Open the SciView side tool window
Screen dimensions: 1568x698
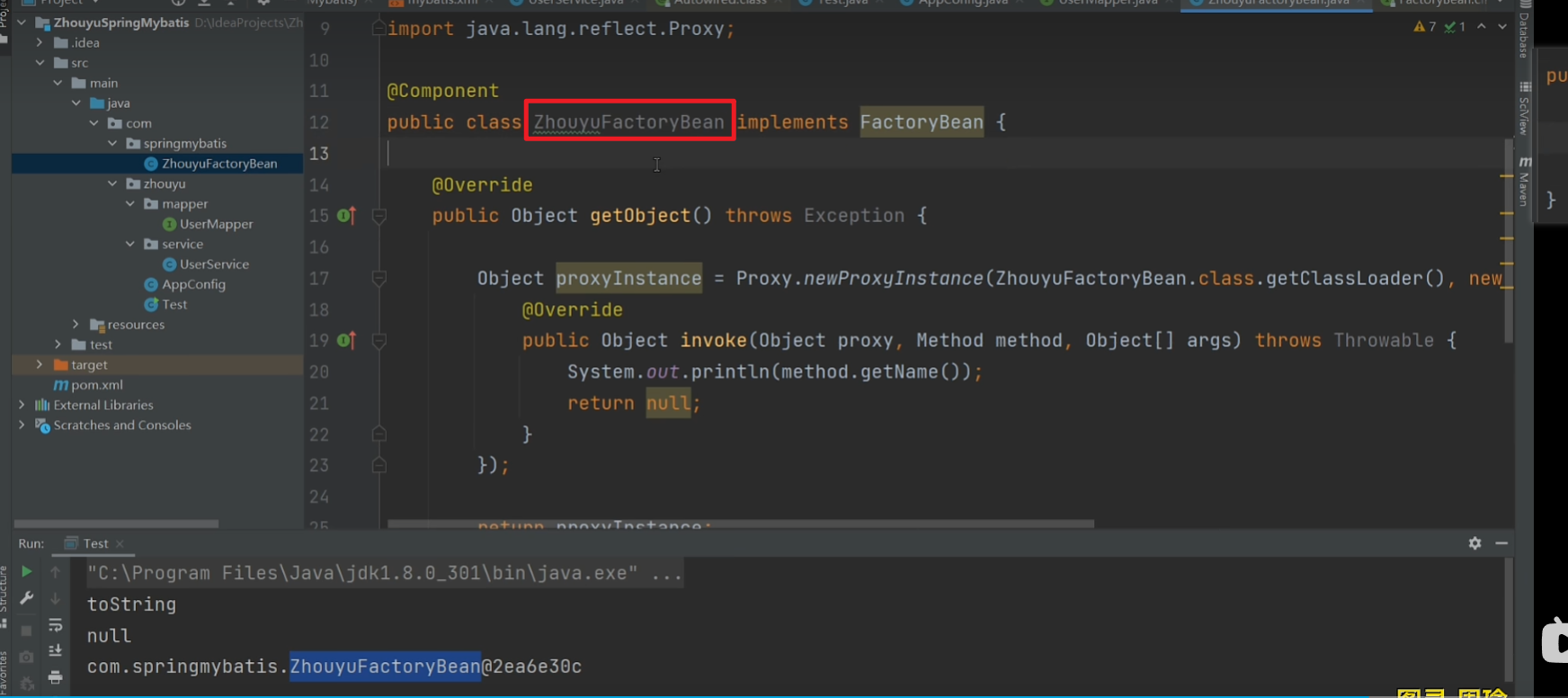pyautogui.click(x=1524, y=108)
